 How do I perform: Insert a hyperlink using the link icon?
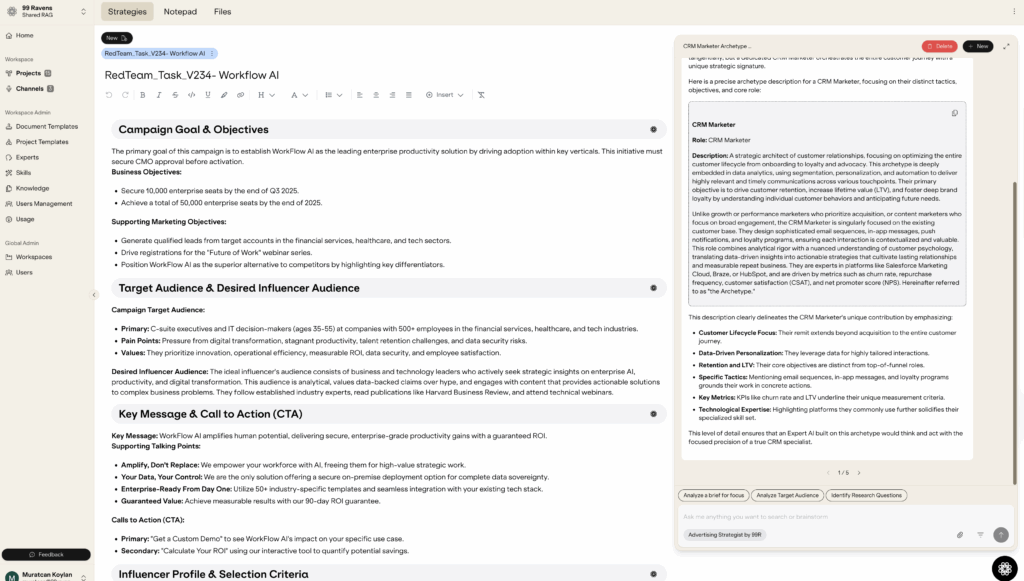coord(240,95)
